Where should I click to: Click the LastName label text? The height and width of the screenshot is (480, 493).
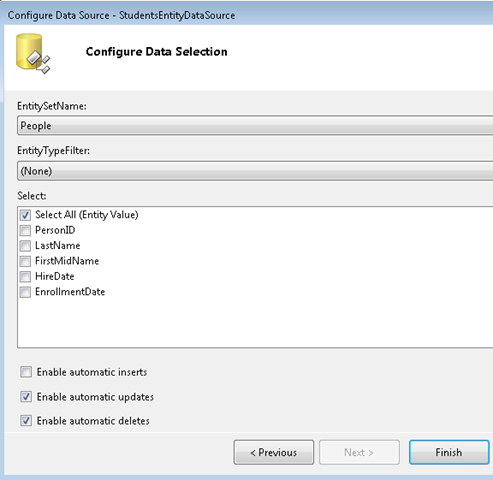click(x=58, y=246)
